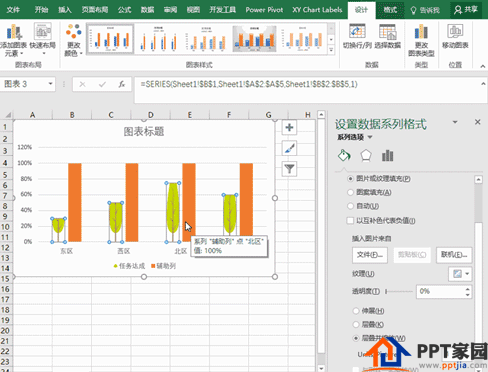Select Picture or texture fill (图片或纹理填充) radio

[x=350, y=179]
